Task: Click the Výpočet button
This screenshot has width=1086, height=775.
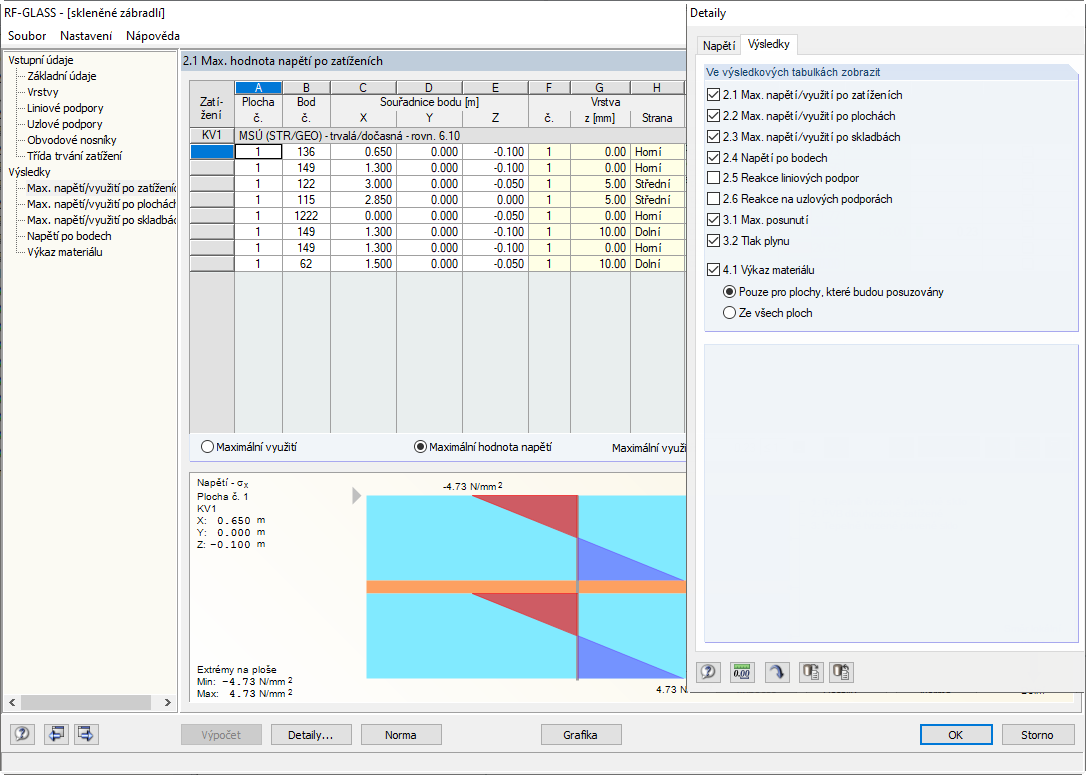Action: [x=221, y=735]
